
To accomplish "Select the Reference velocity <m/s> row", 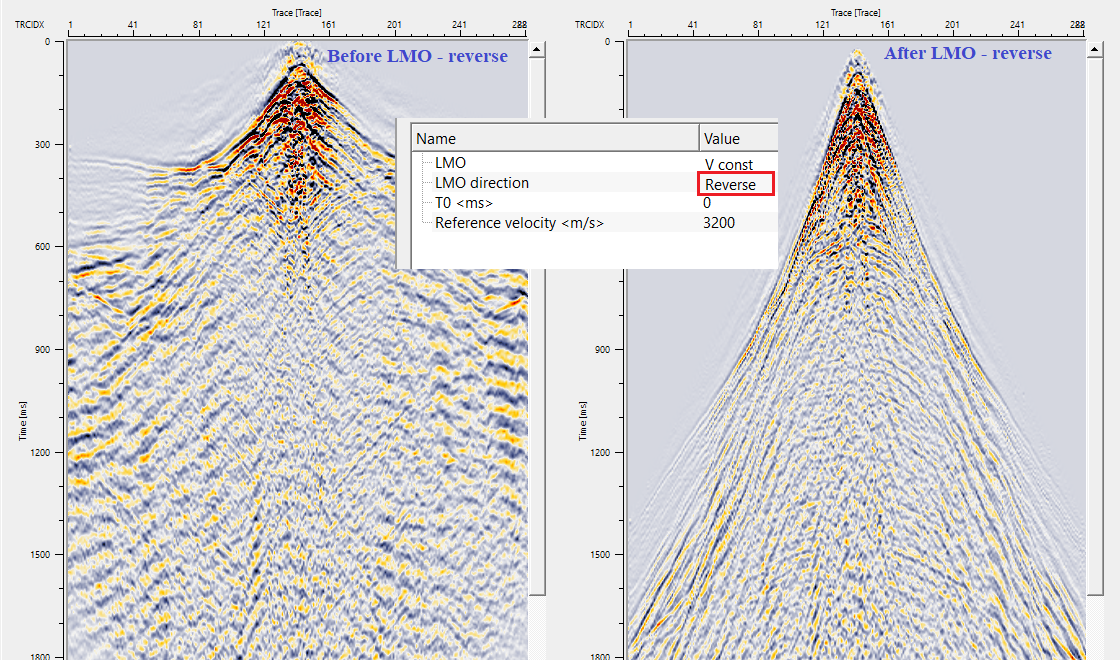I will coord(519,223).
